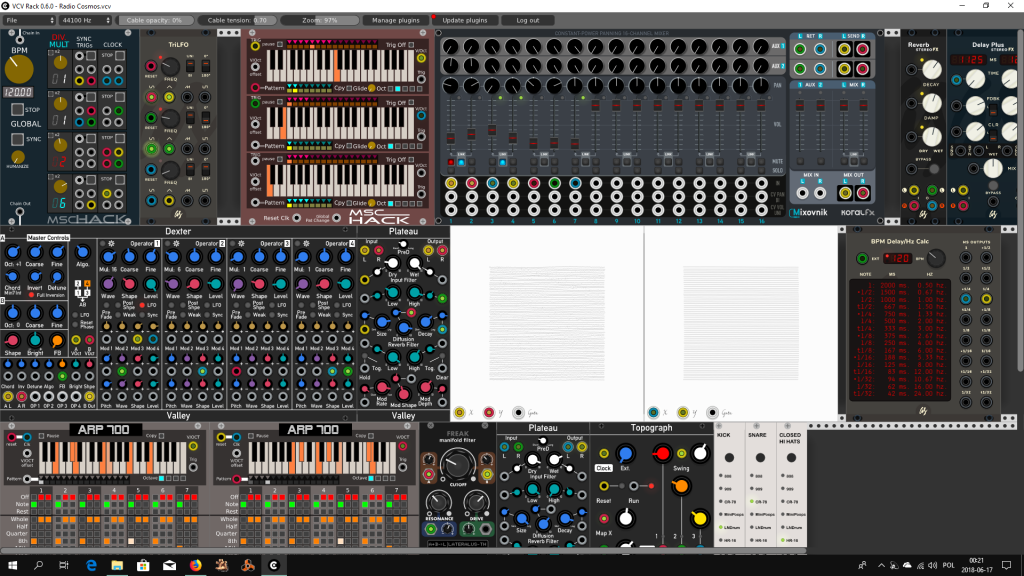Trigger the KICK drum pad button
This screenshot has height=576, width=1024.
tap(729, 458)
